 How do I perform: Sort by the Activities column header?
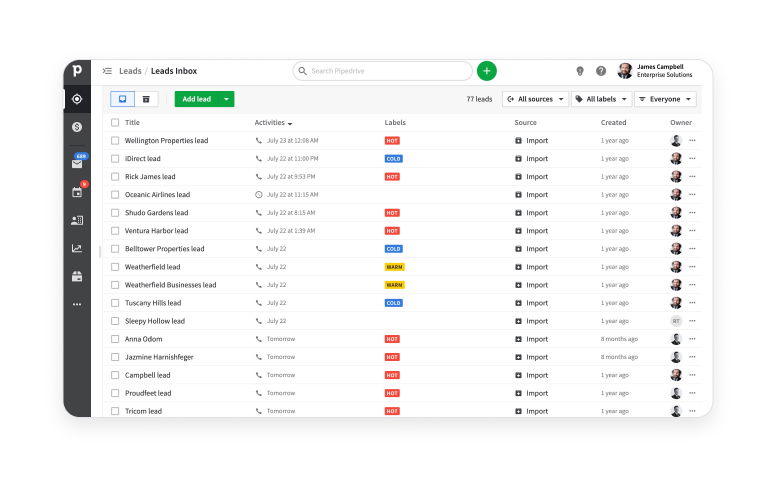point(273,122)
